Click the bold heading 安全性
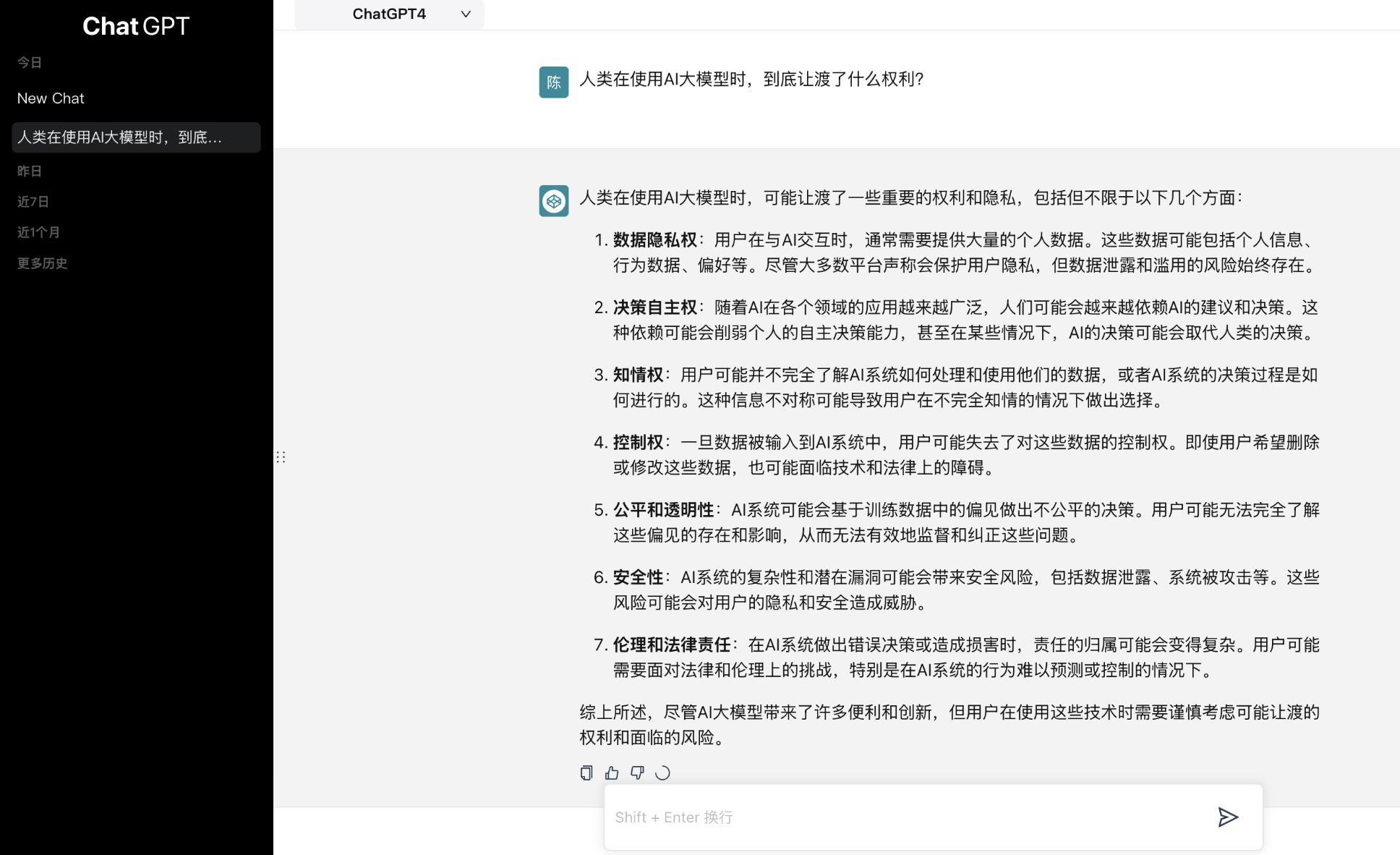Viewport: 1400px width, 855px height. tap(639, 577)
